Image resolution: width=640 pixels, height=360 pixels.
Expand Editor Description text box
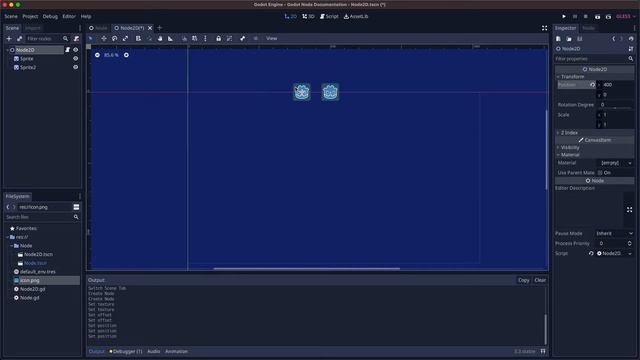coord(629,210)
